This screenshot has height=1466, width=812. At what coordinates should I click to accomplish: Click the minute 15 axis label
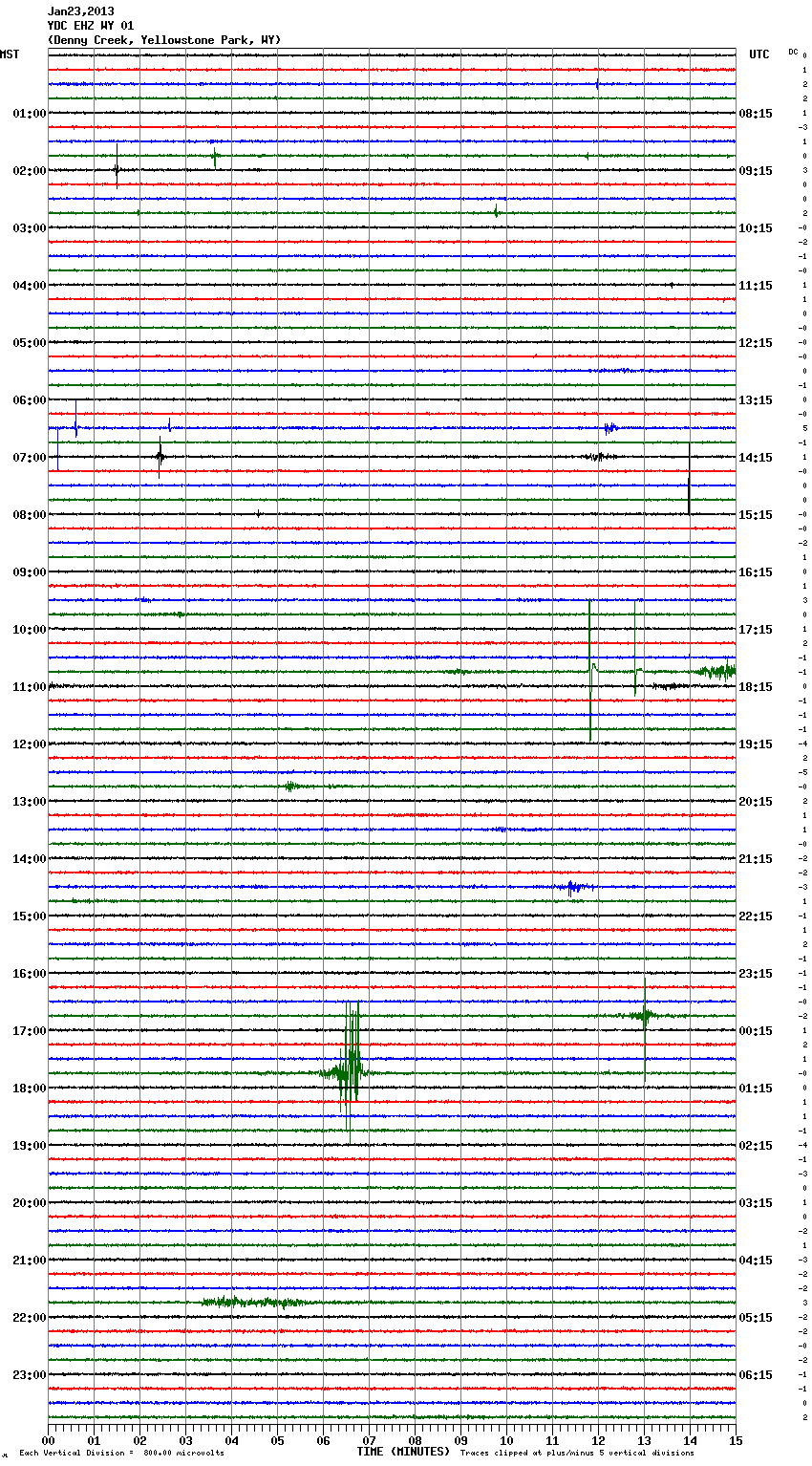point(736,1440)
